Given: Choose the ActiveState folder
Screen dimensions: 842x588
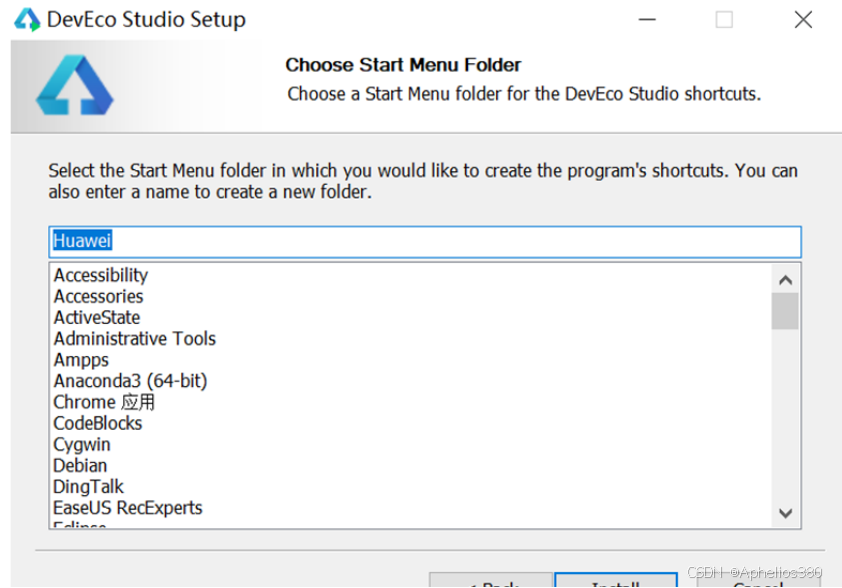Looking at the screenshot, I should [x=97, y=317].
